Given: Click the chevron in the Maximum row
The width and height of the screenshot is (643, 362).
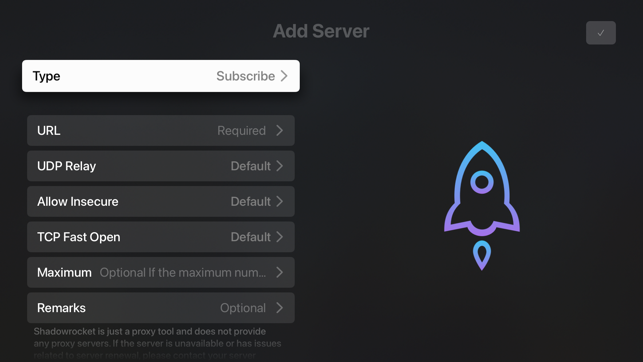Looking at the screenshot, I should 280,272.
